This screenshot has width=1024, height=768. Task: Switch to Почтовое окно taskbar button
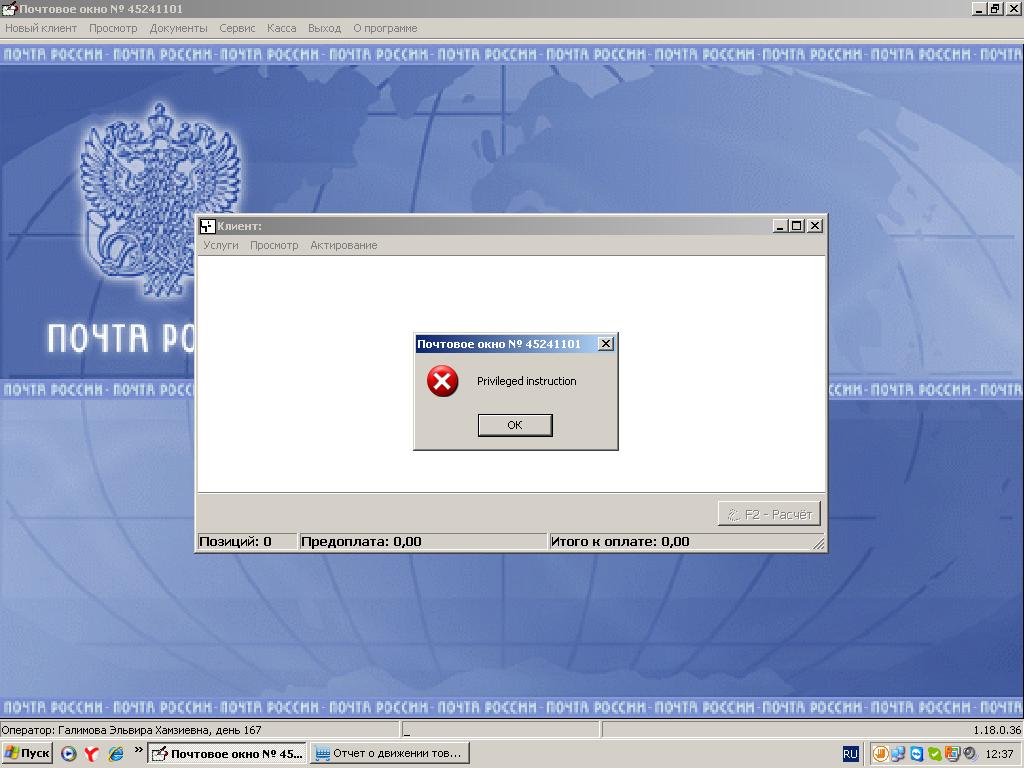click(227, 754)
